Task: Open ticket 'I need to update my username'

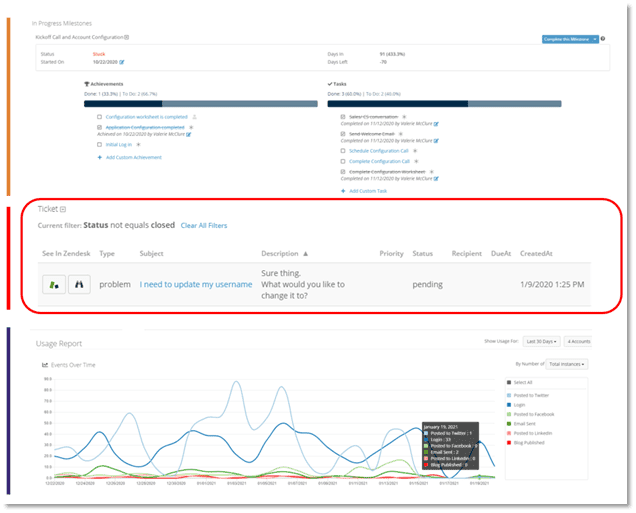Action: [195, 285]
